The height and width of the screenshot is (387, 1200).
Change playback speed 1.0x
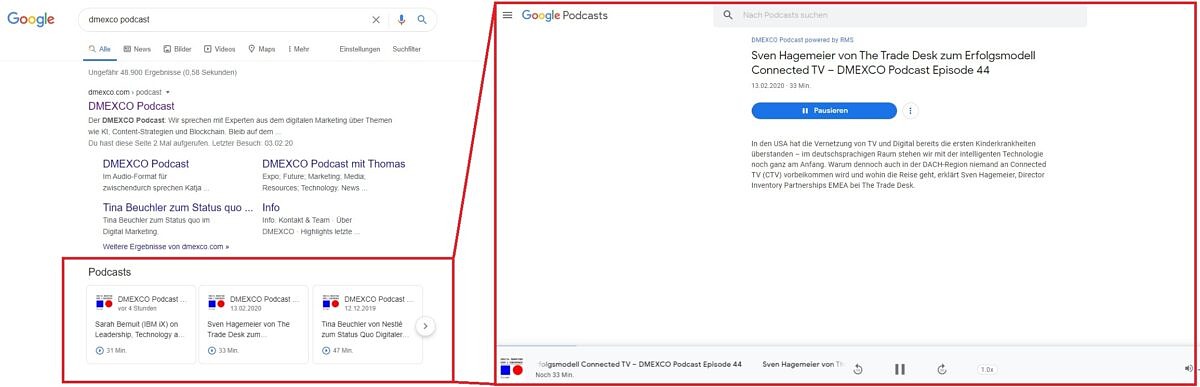click(x=987, y=369)
